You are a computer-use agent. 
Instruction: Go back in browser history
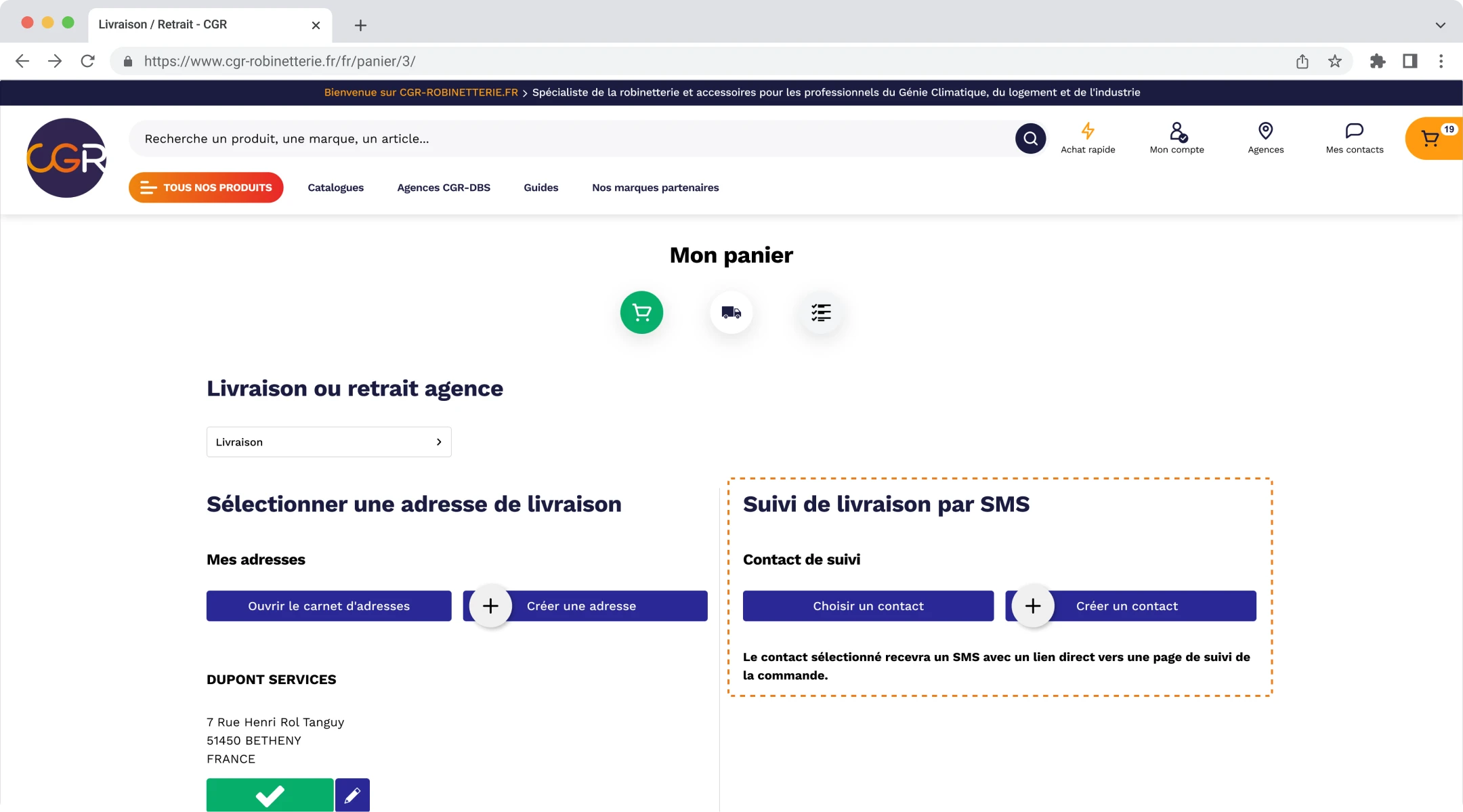click(x=22, y=61)
